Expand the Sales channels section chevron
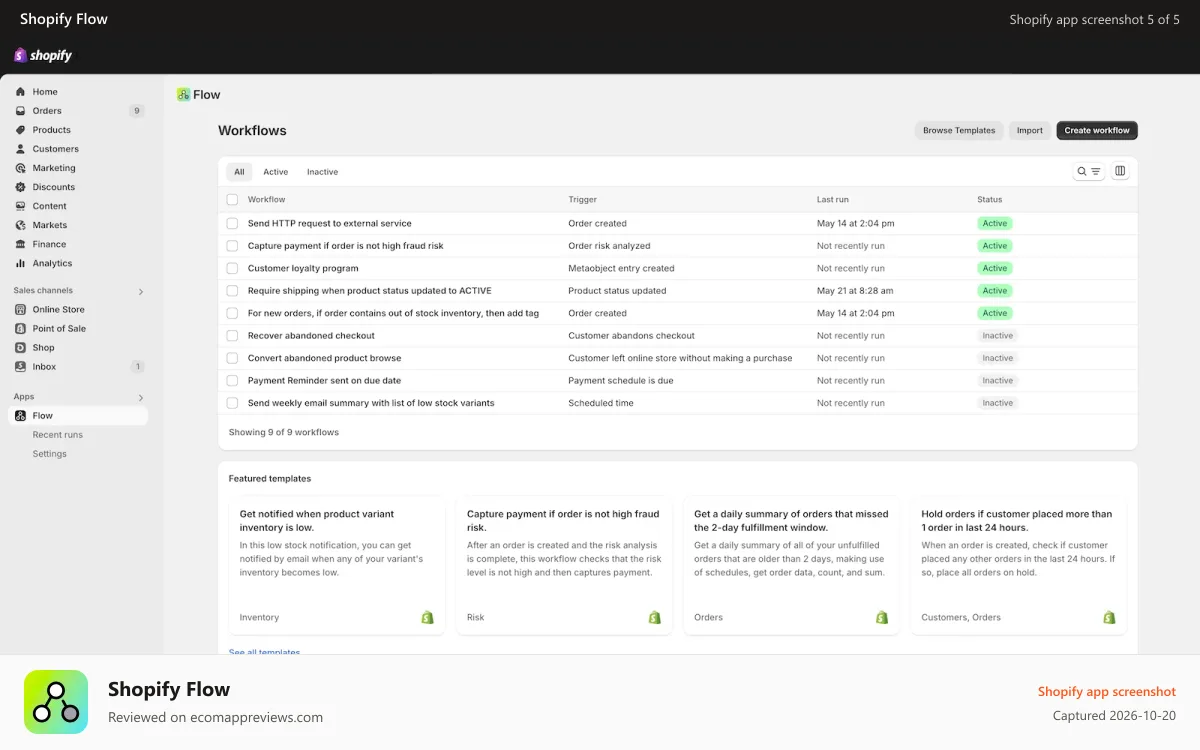The image size is (1200, 750). [x=141, y=292]
